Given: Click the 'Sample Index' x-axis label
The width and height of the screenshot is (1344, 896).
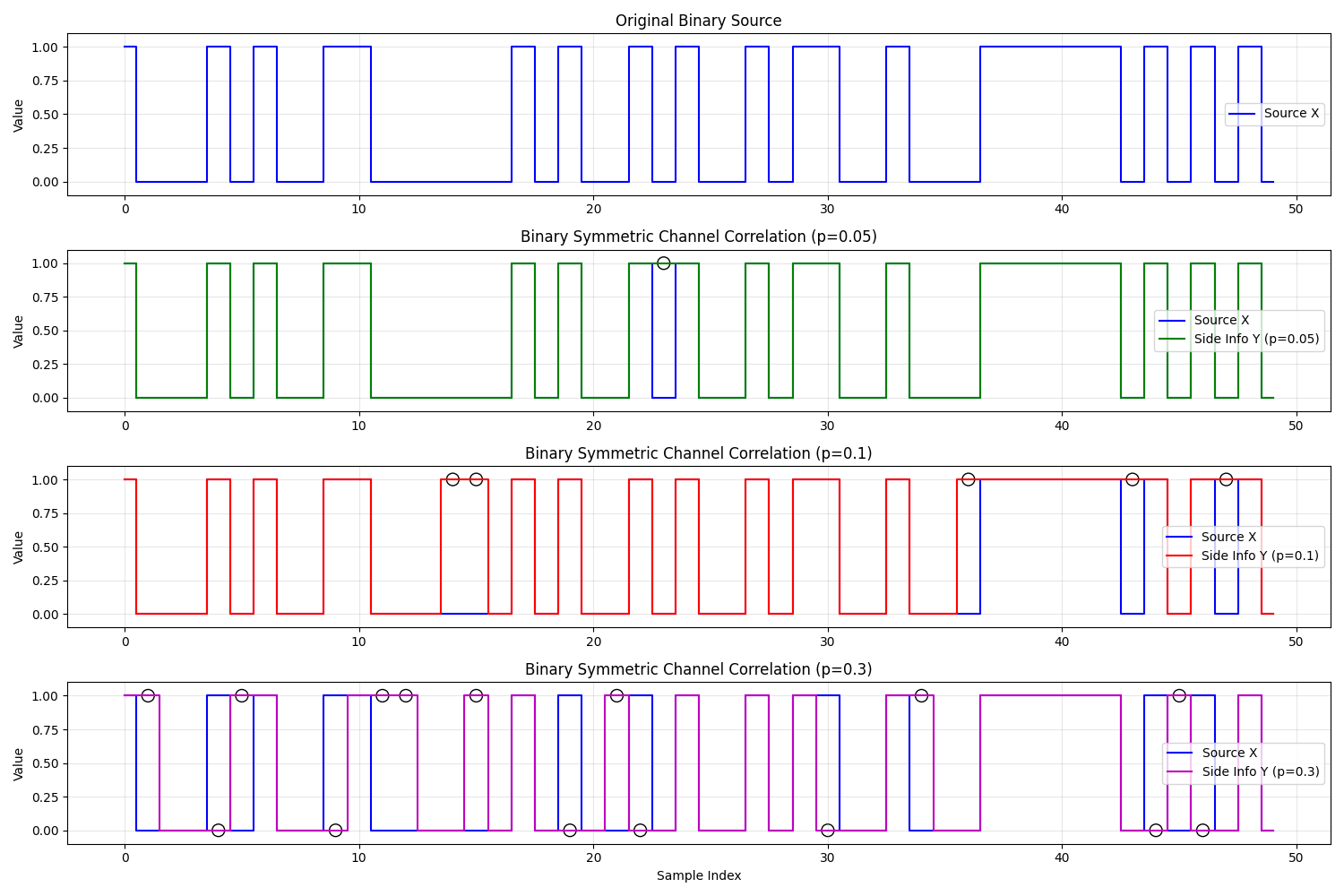Looking at the screenshot, I should (x=698, y=875).
